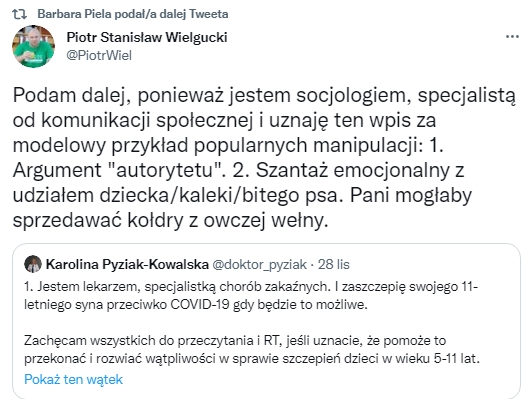Click the name Piotr Stanisław Wielgucki
This screenshot has width=525, height=399.
pos(147,37)
